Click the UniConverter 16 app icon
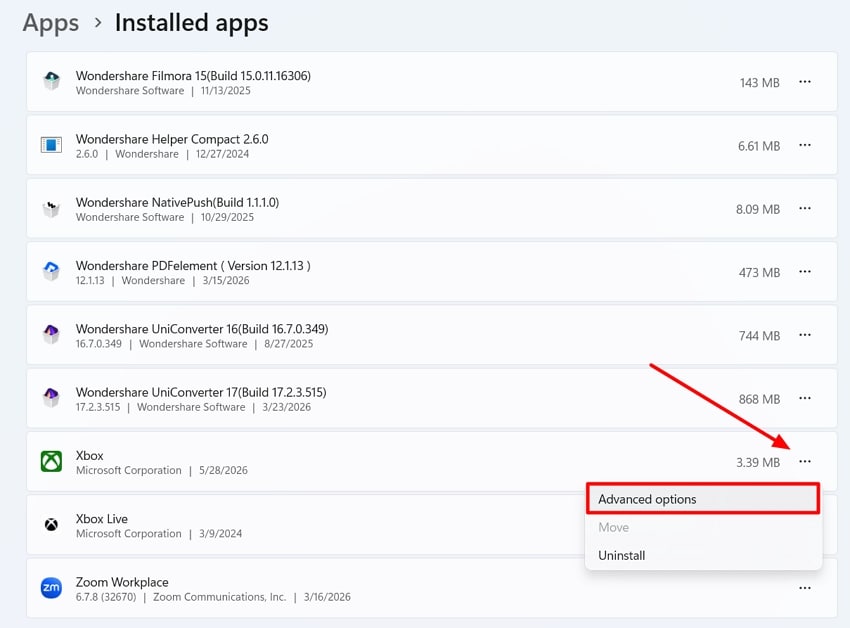 [51, 335]
